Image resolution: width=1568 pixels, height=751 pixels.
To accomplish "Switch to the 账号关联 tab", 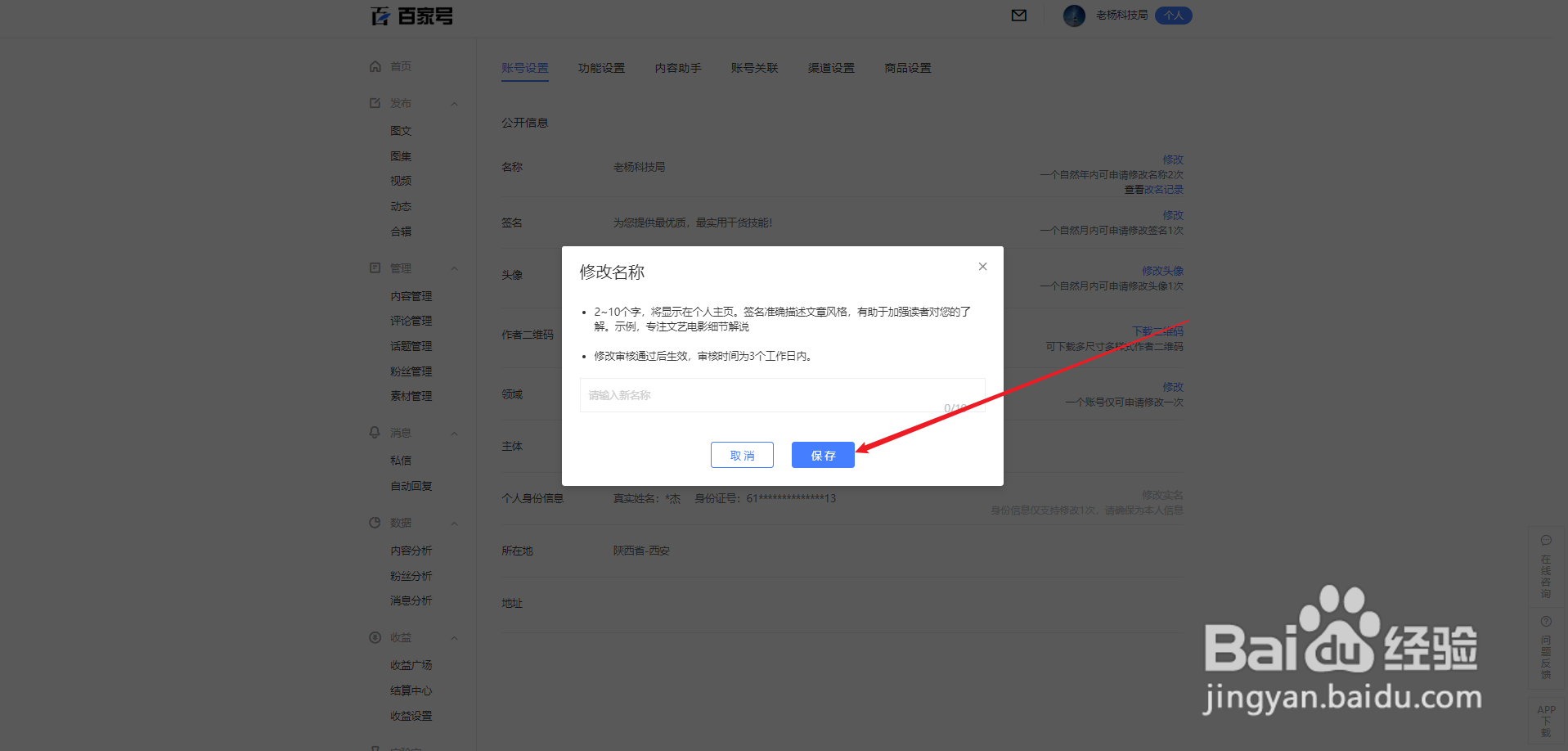I will (754, 68).
